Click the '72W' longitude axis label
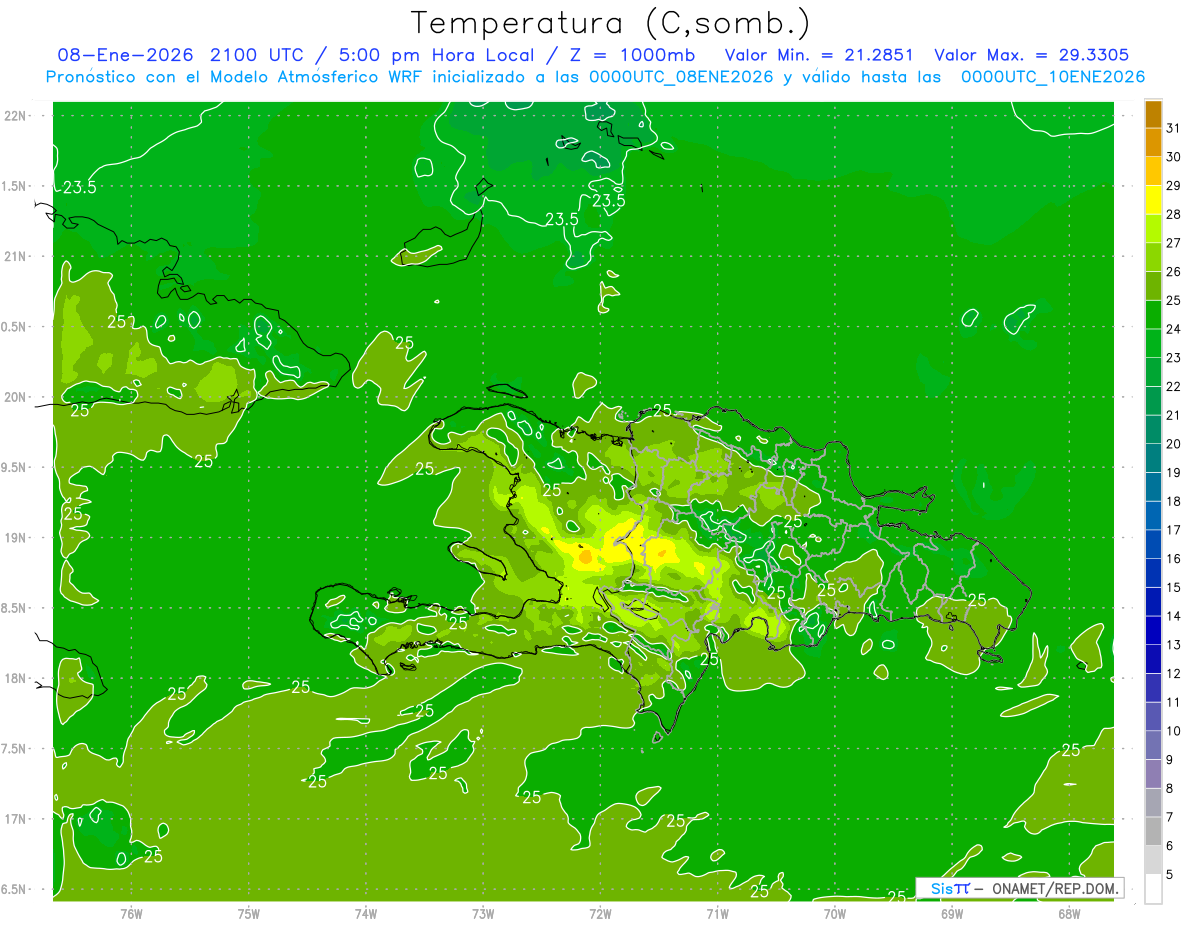1200x927 pixels. [600, 913]
